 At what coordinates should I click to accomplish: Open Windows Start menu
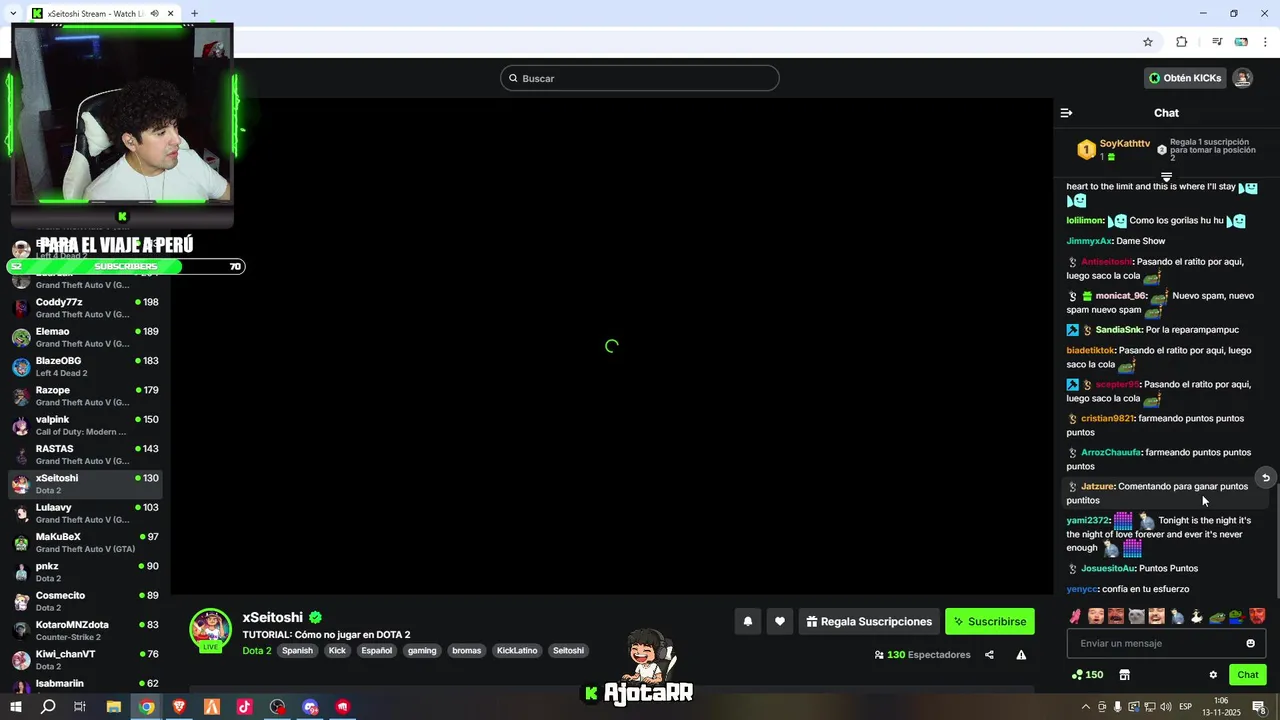[x=15, y=707]
